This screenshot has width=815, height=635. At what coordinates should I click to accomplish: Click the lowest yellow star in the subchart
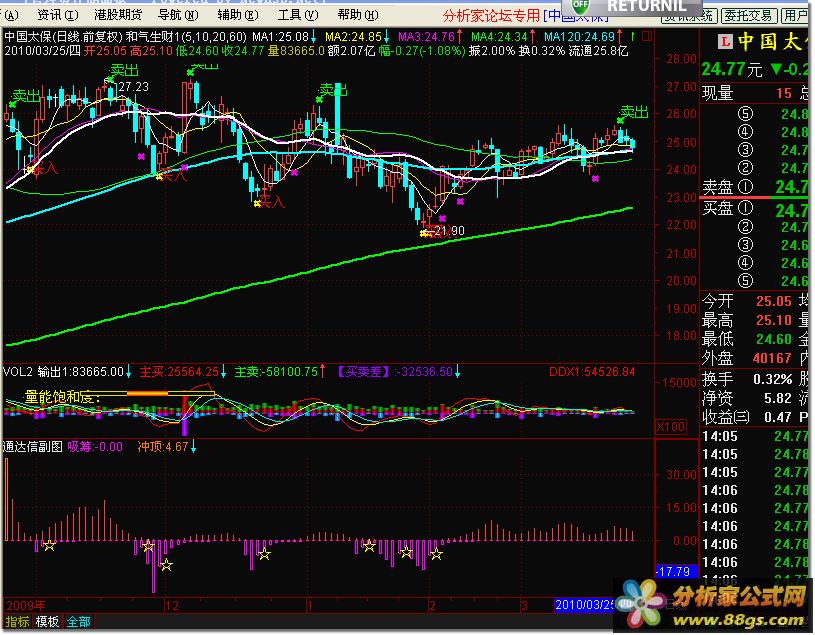tap(166, 565)
